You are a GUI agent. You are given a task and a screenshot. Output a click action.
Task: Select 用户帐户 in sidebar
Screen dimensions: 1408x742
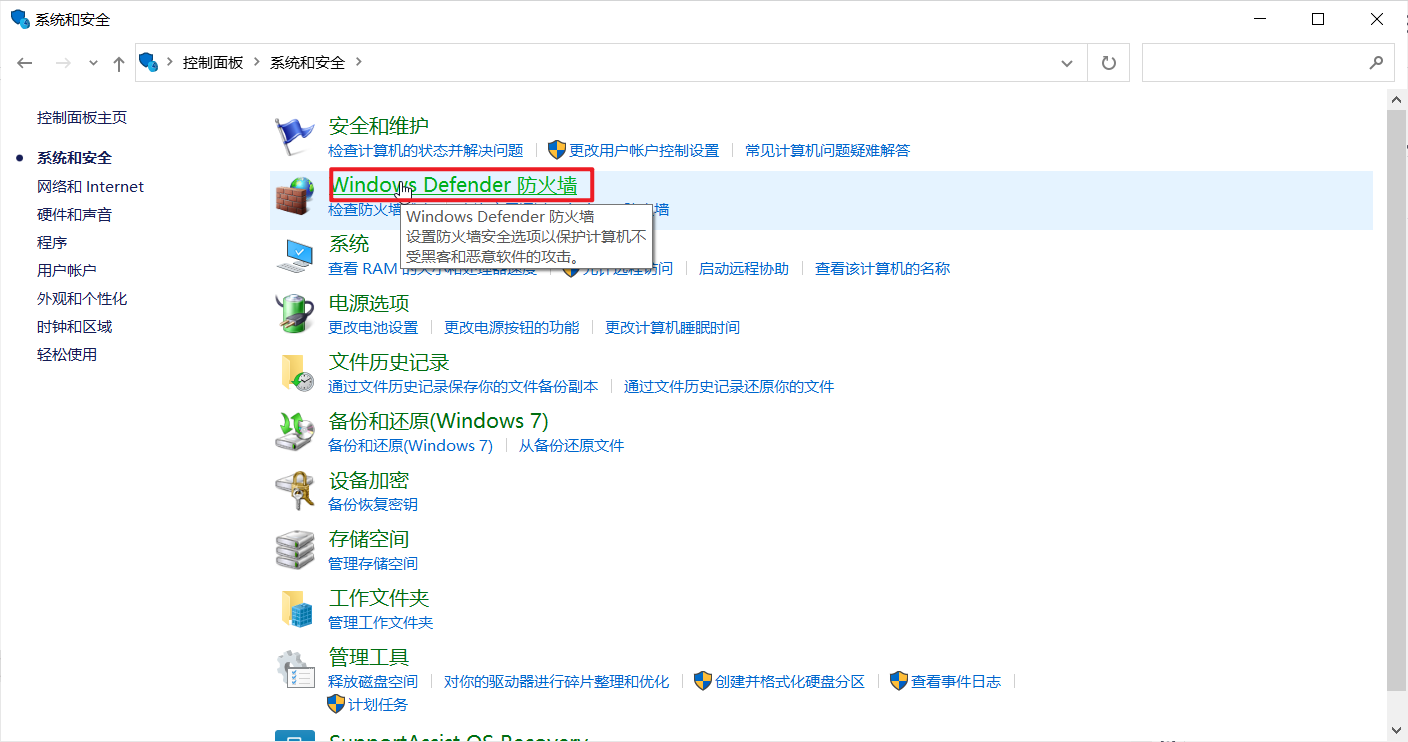(66, 270)
